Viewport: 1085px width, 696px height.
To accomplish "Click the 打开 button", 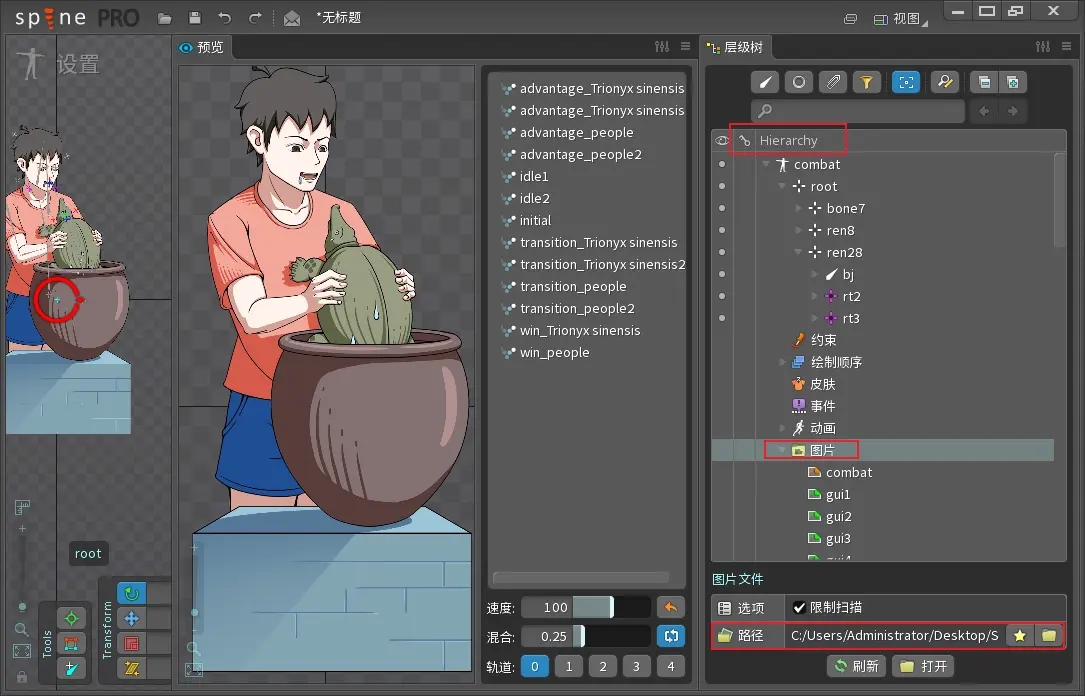I will tap(924, 666).
